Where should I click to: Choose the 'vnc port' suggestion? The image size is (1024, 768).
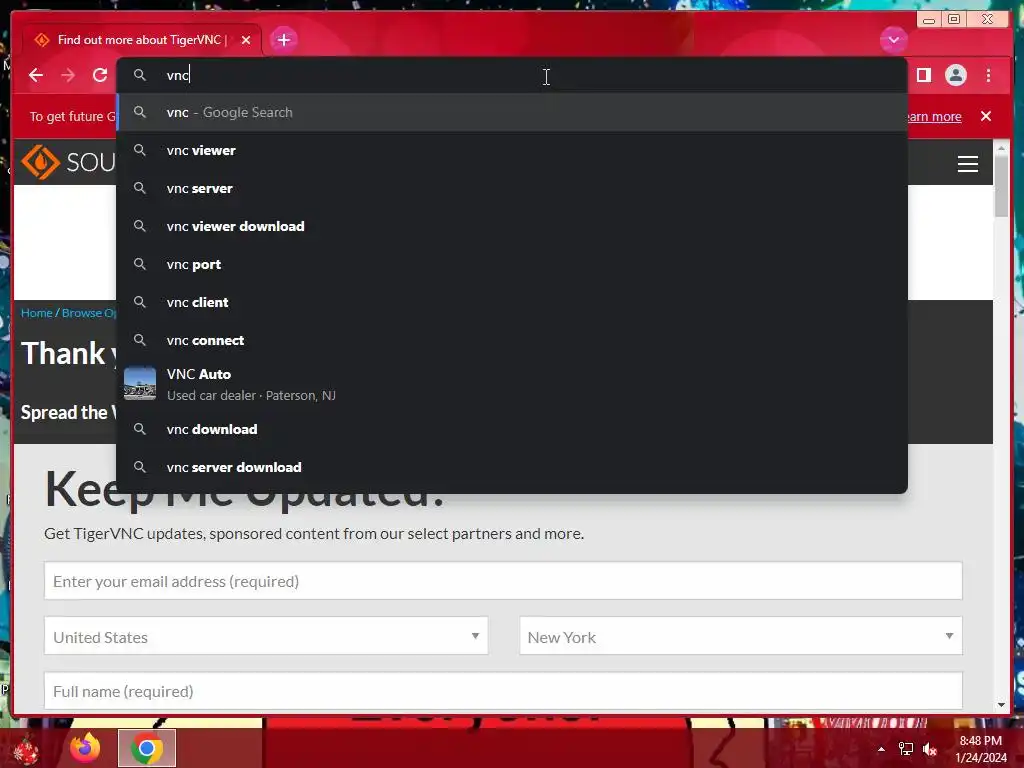(x=512, y=264)
